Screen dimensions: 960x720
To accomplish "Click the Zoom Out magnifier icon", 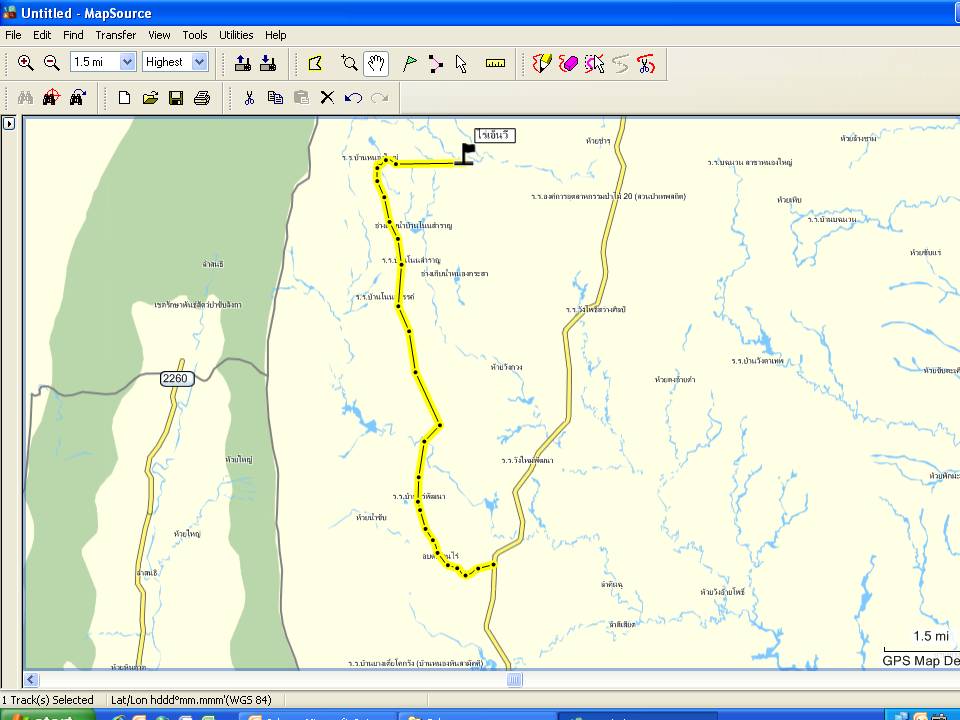I will tap(51, 63).
